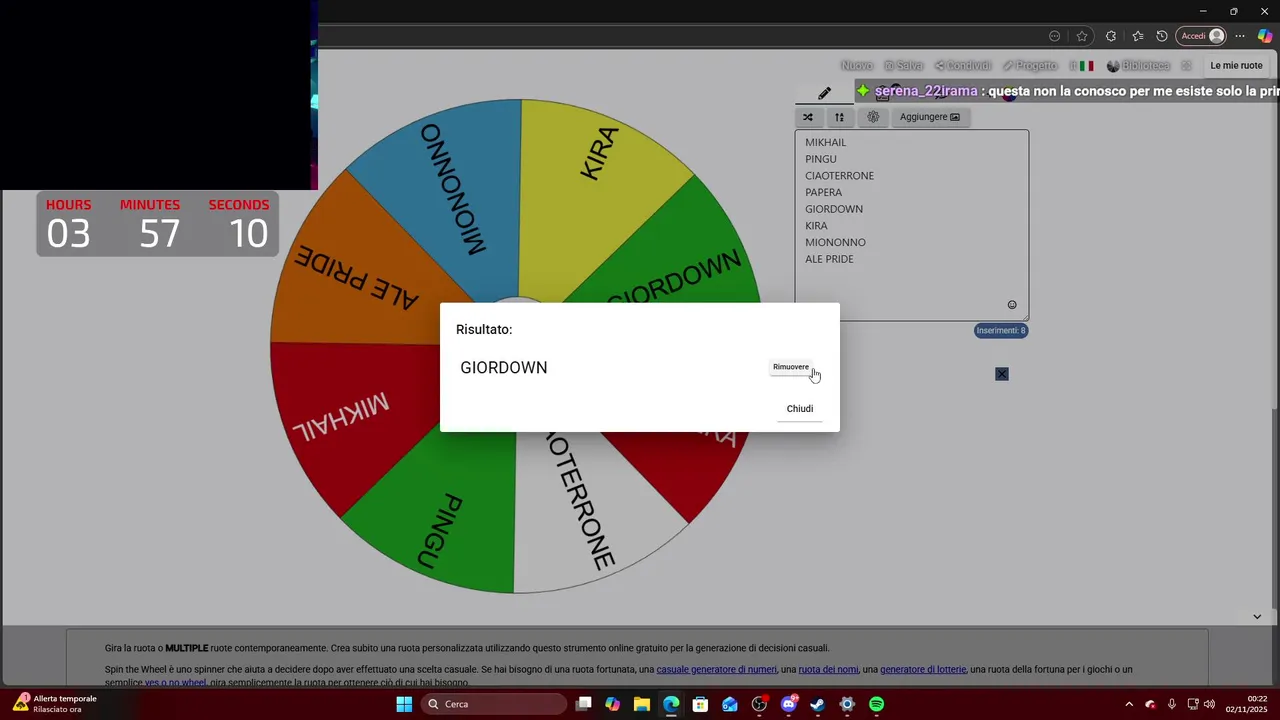This screenshot has height=720, width=1280.
Task: Open Le mie ruote menu
Action: pyautogui.click(x=1236, y=66)
